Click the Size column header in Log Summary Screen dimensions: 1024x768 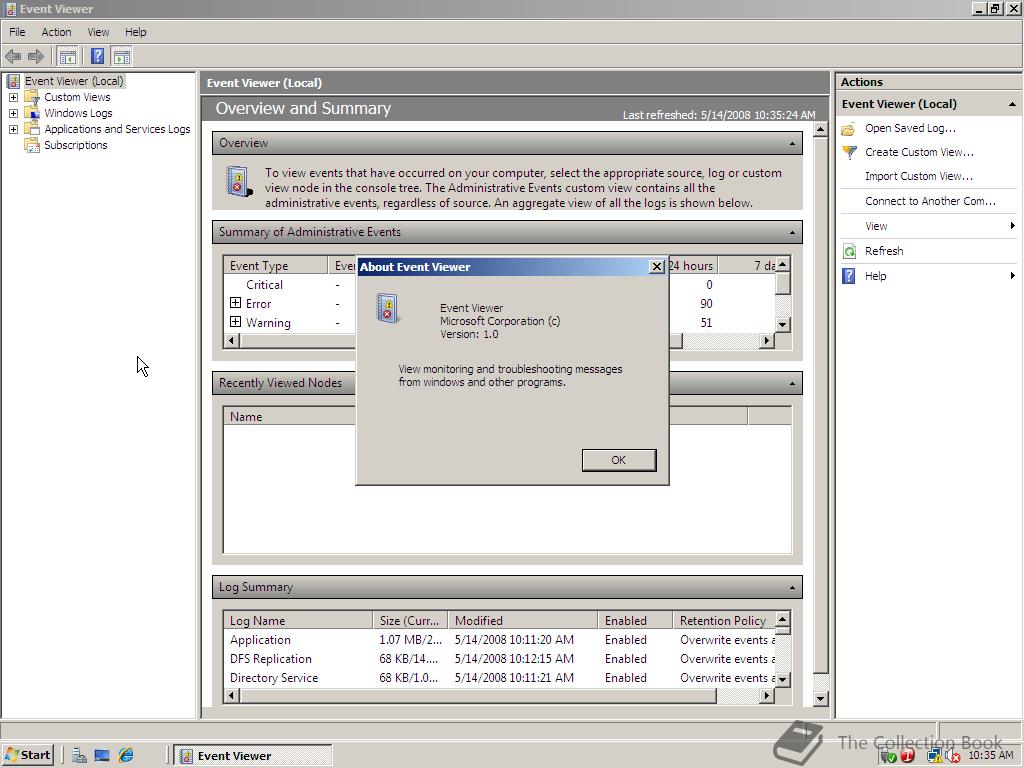410,620
